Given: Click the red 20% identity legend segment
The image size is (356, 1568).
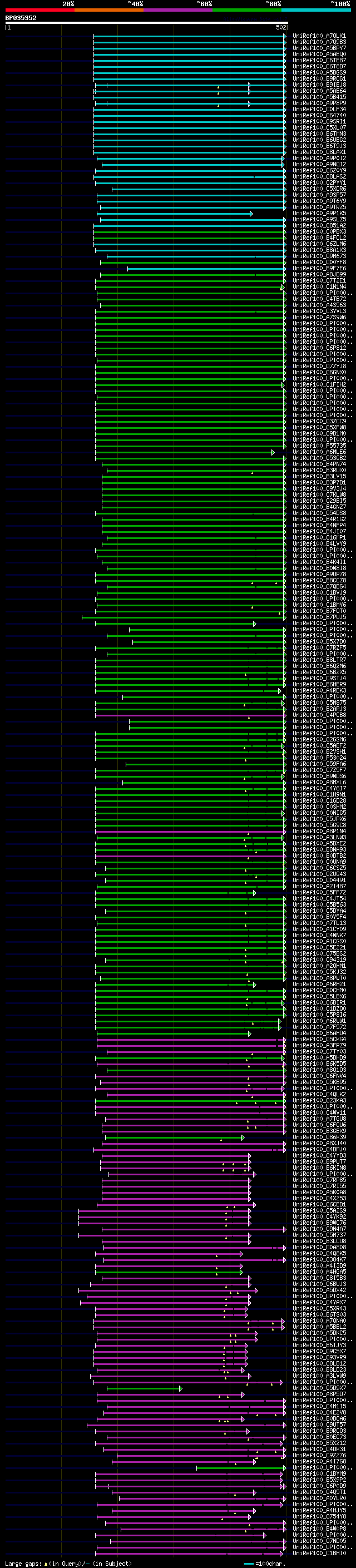Looking at the screenshot, I should pos(39,10).
